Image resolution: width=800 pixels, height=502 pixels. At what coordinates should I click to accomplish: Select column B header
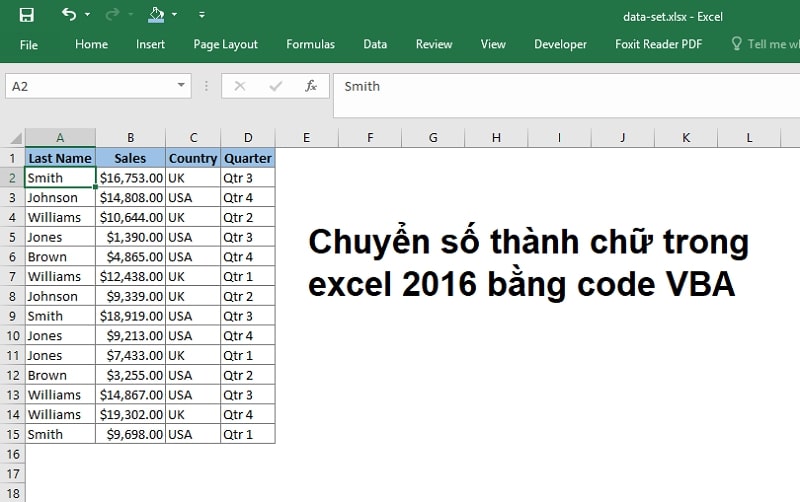tap(130, 137)
